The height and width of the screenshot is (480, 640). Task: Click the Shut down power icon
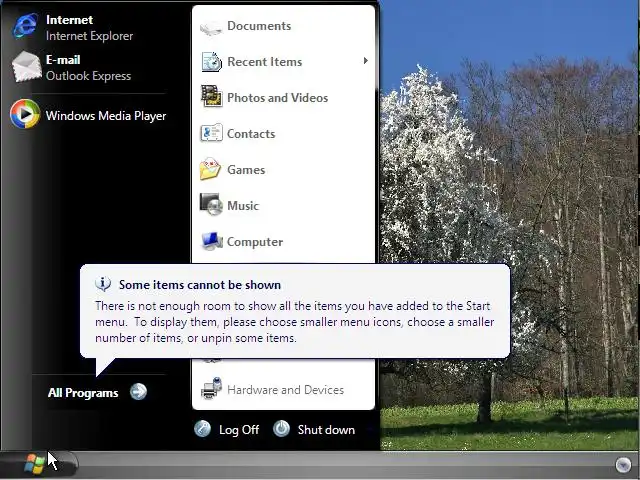(281, 429)
